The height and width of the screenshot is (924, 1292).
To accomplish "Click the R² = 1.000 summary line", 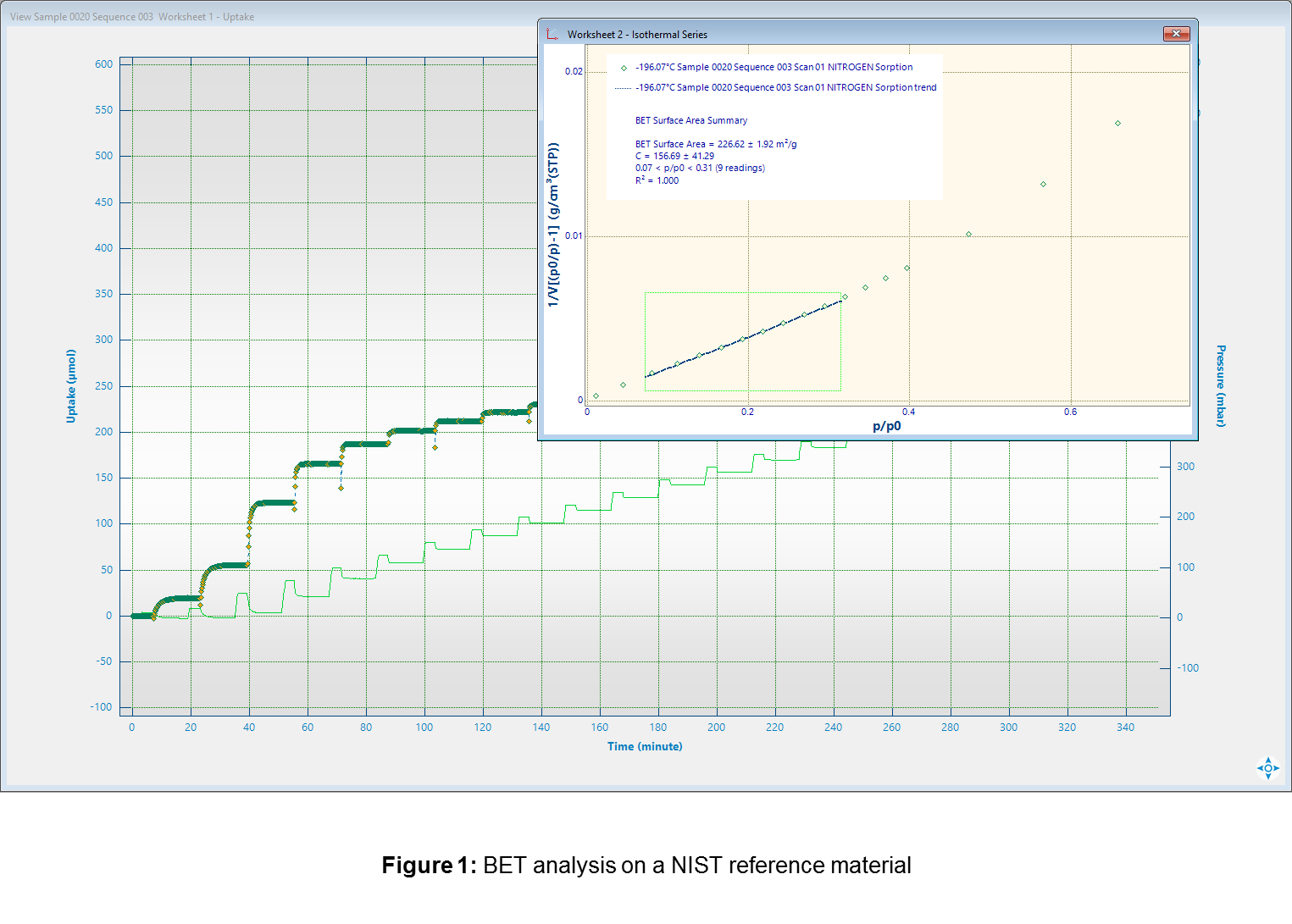I will (x=657, y=181).
